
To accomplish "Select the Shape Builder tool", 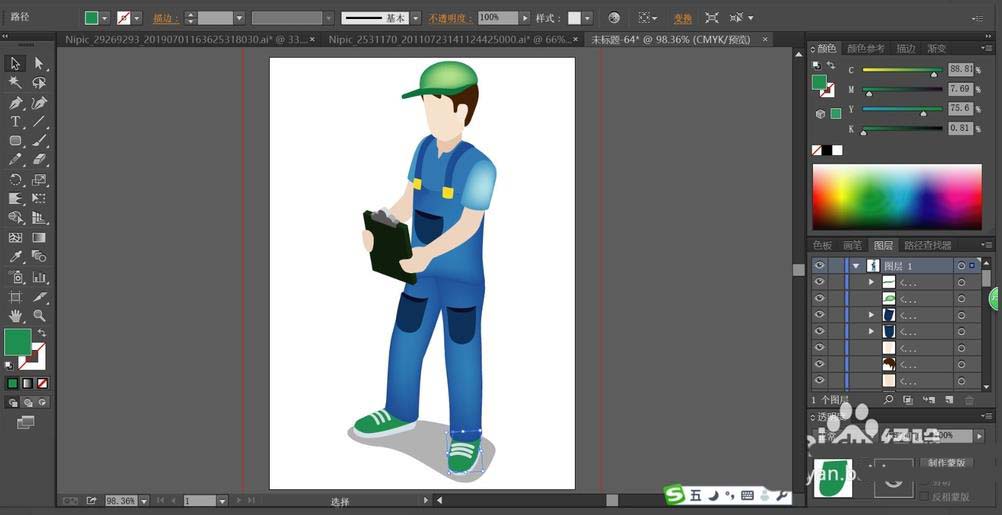I will 16,218.
